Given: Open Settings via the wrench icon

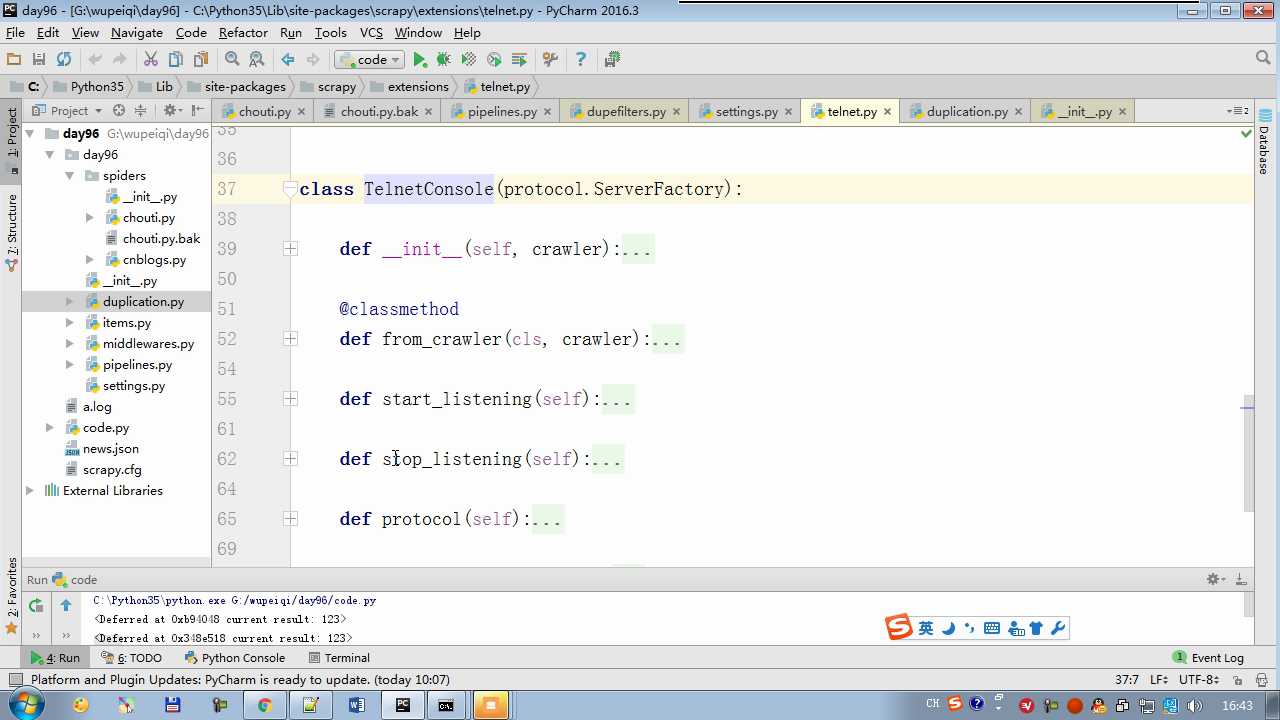Looking at the screenshot, I should [x=550, y=59].
